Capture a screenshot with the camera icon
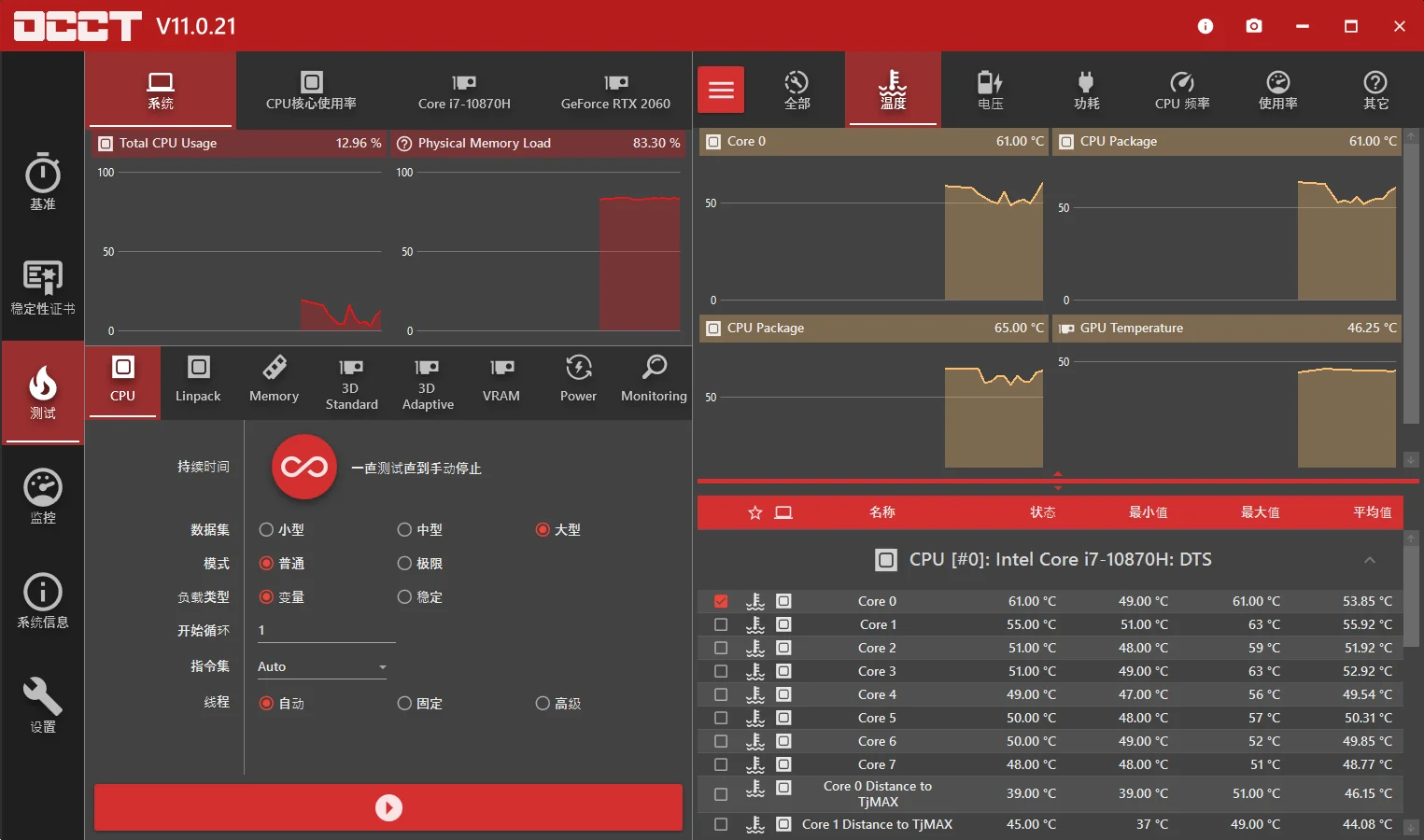 pyautogui.click(x=1254, y=26)
